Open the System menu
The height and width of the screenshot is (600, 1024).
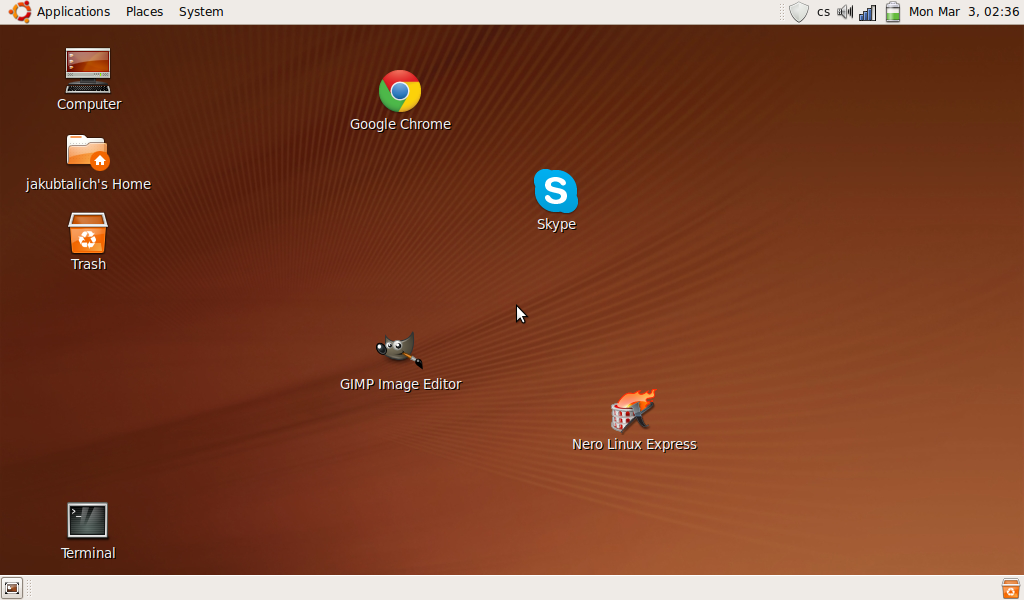tap(201, 12)
